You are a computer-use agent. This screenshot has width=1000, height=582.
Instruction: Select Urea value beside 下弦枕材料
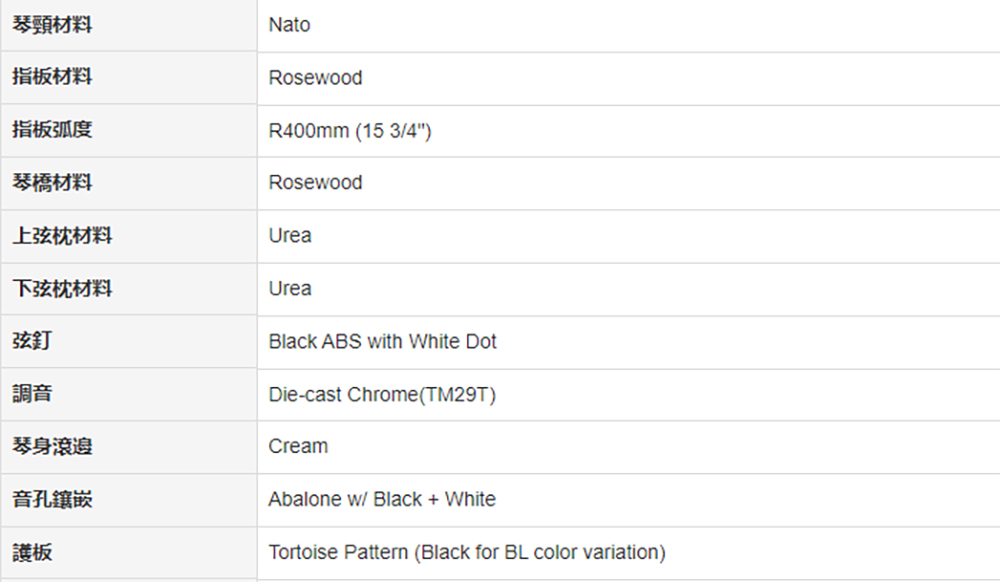(x=290, y=289)
